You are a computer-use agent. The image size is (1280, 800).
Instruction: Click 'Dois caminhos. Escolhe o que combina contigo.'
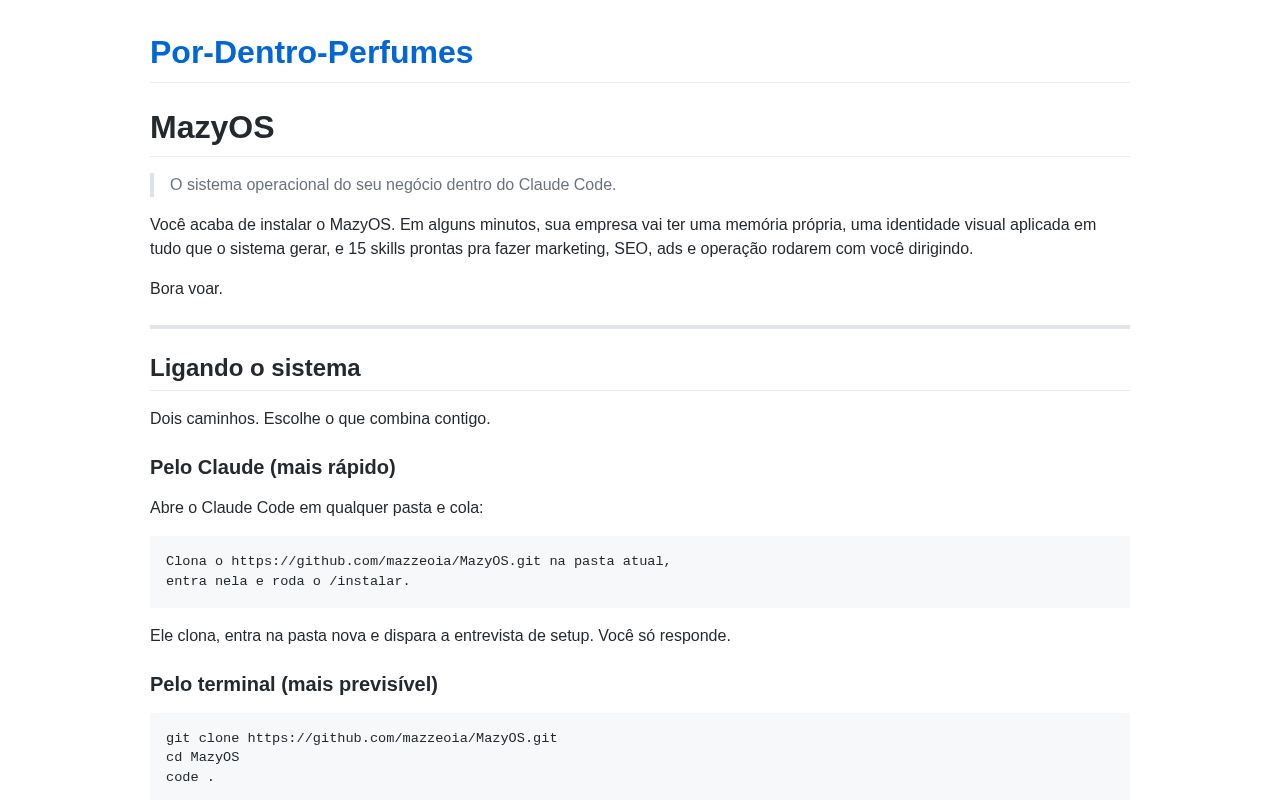[320, 419]
